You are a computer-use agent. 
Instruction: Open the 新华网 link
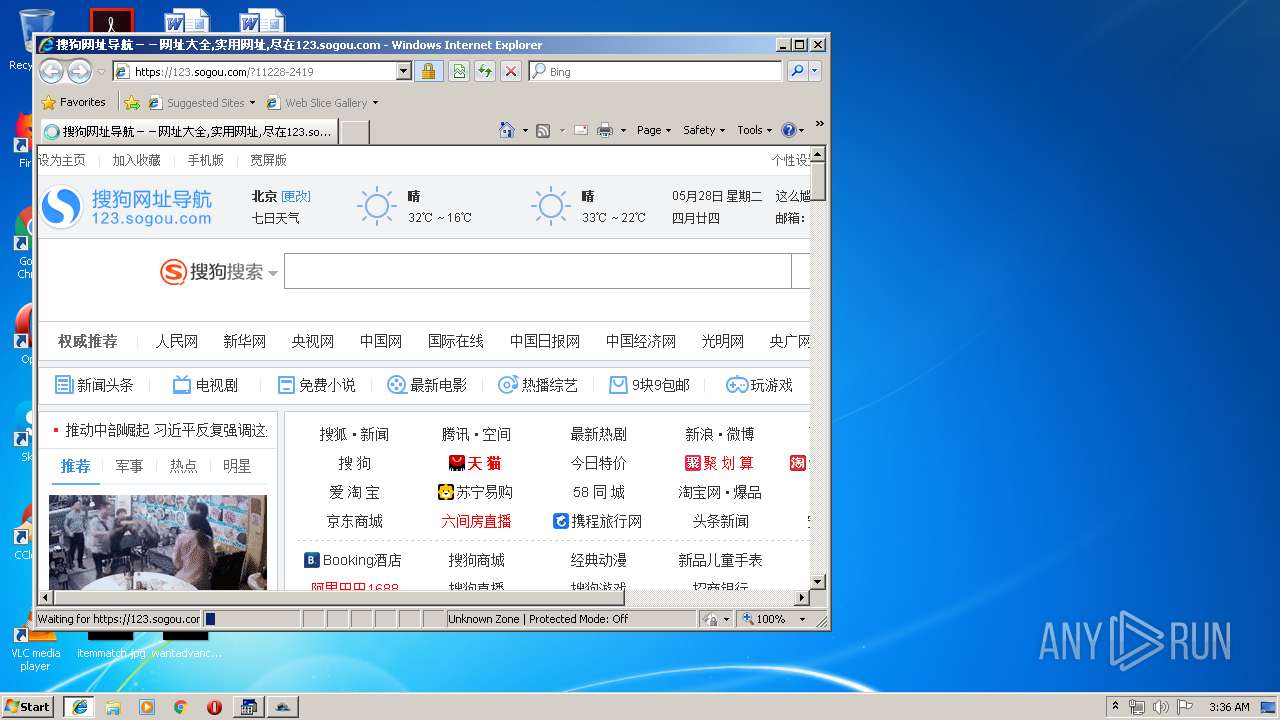(244, 341)
